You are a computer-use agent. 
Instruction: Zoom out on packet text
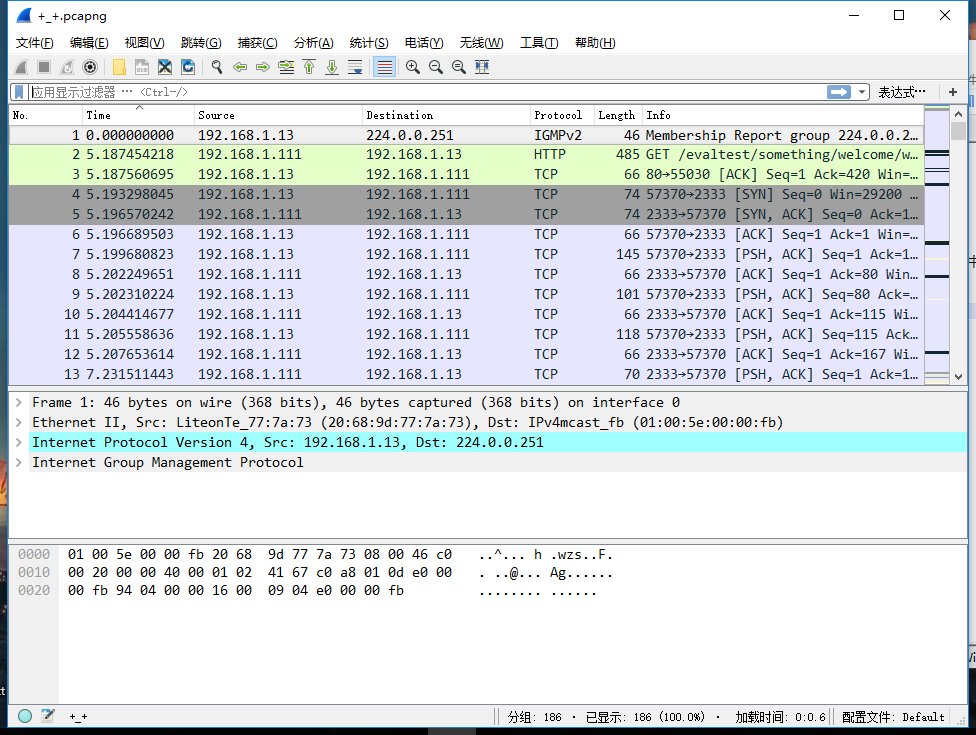tap(436, 67)
